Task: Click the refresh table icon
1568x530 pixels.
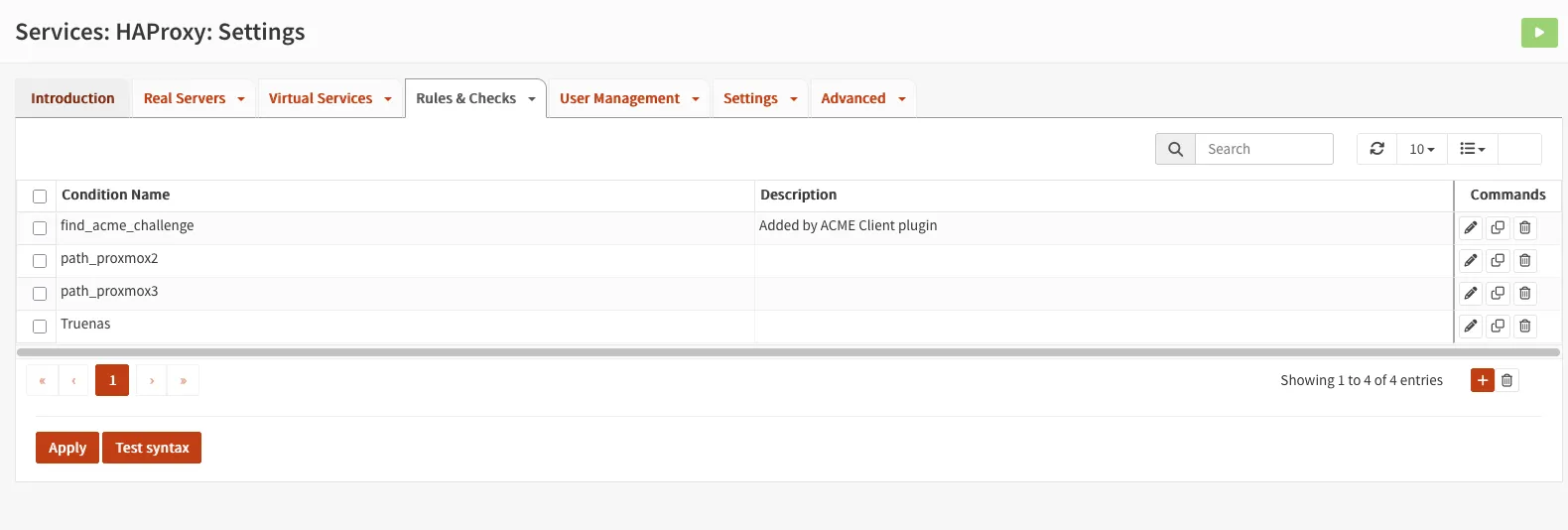Action: point(1376,149)
